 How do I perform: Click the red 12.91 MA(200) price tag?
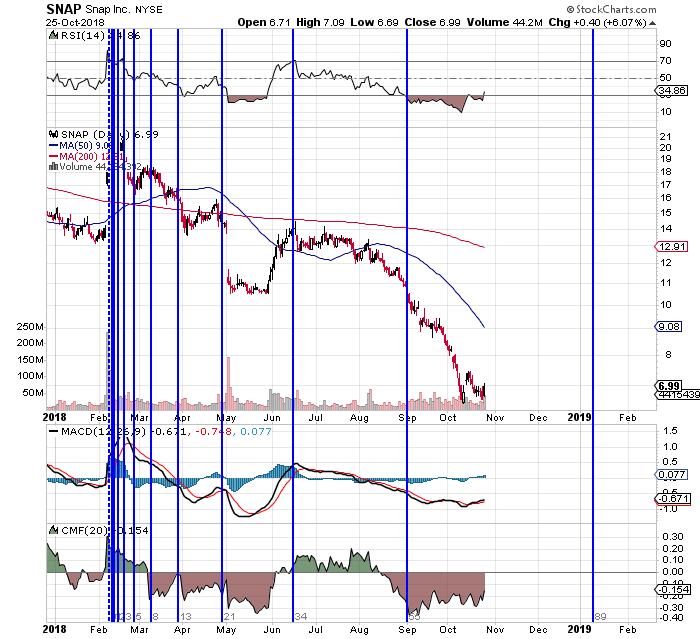(x=671, y=246)
